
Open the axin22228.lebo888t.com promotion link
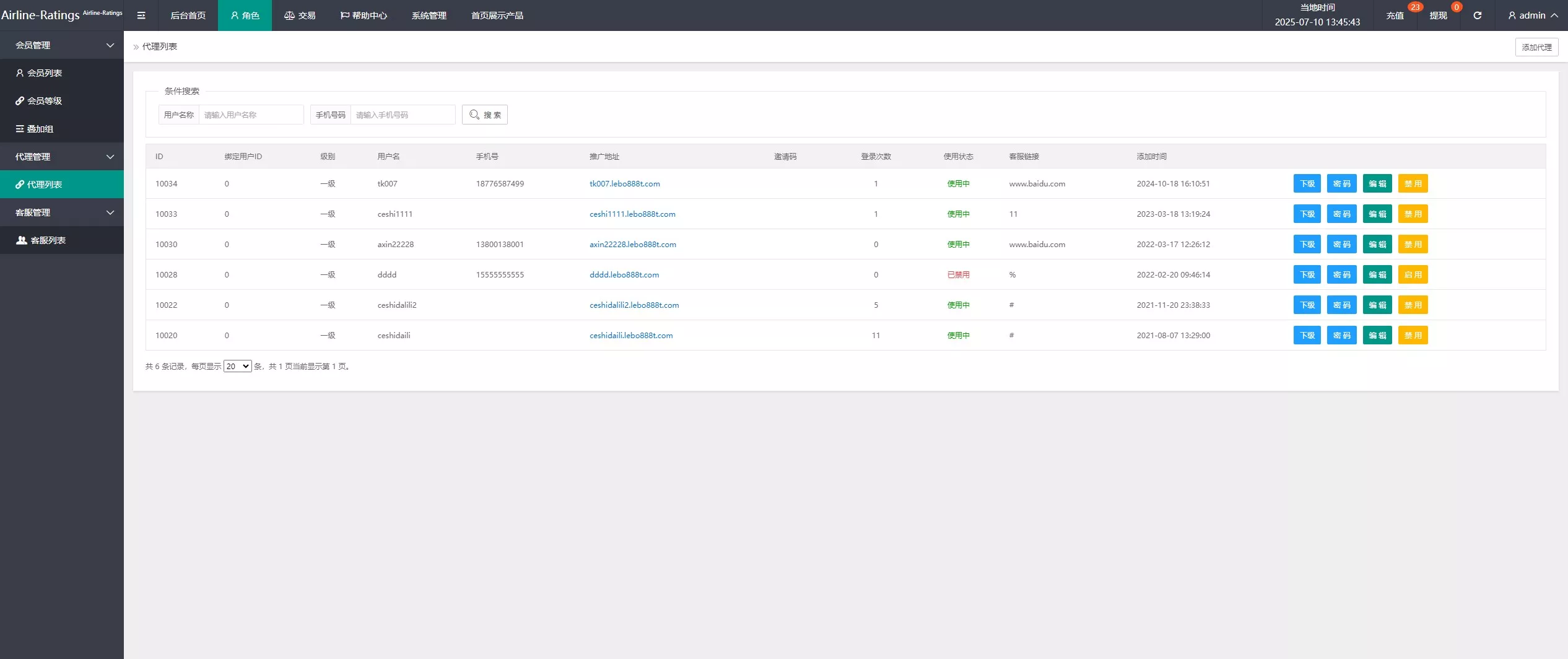coord(632,245)
